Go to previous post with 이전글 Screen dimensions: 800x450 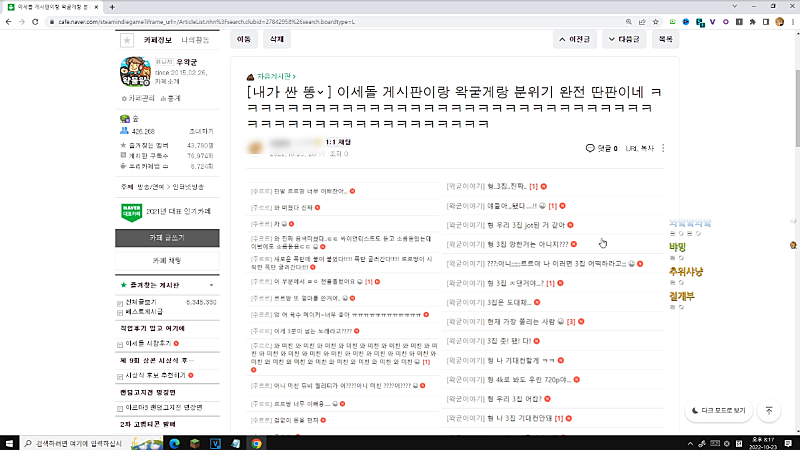coord(580,39)
